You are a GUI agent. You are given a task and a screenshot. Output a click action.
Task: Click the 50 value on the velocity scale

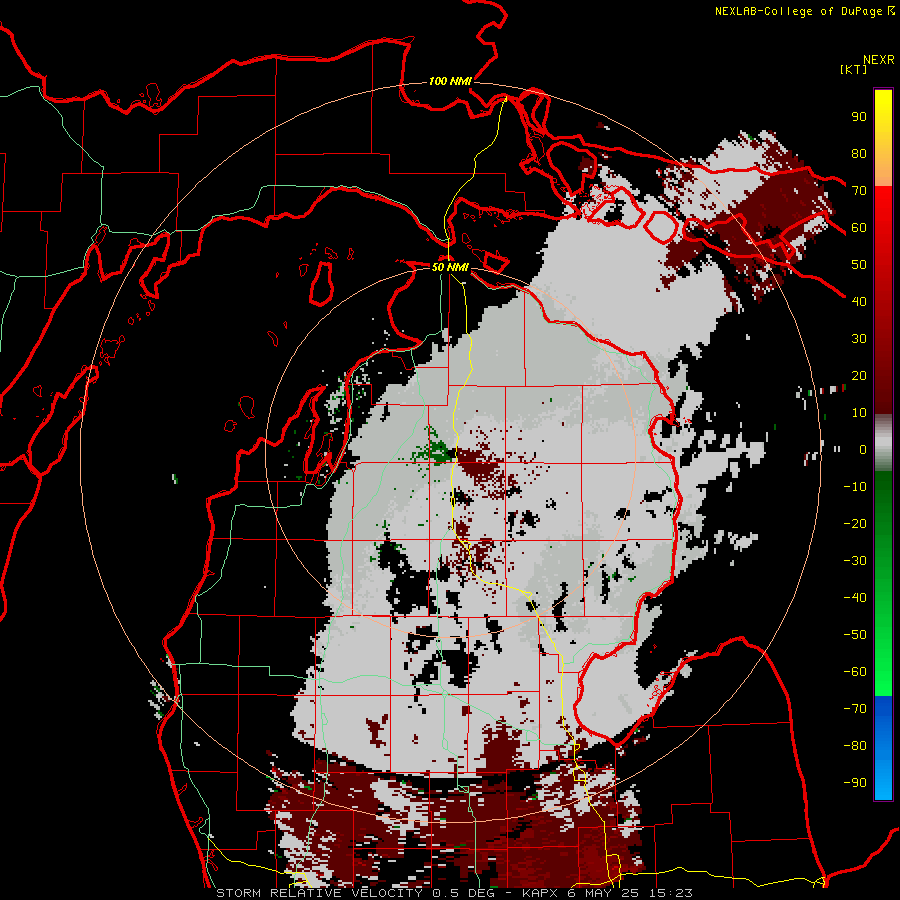tap(859, 265)
